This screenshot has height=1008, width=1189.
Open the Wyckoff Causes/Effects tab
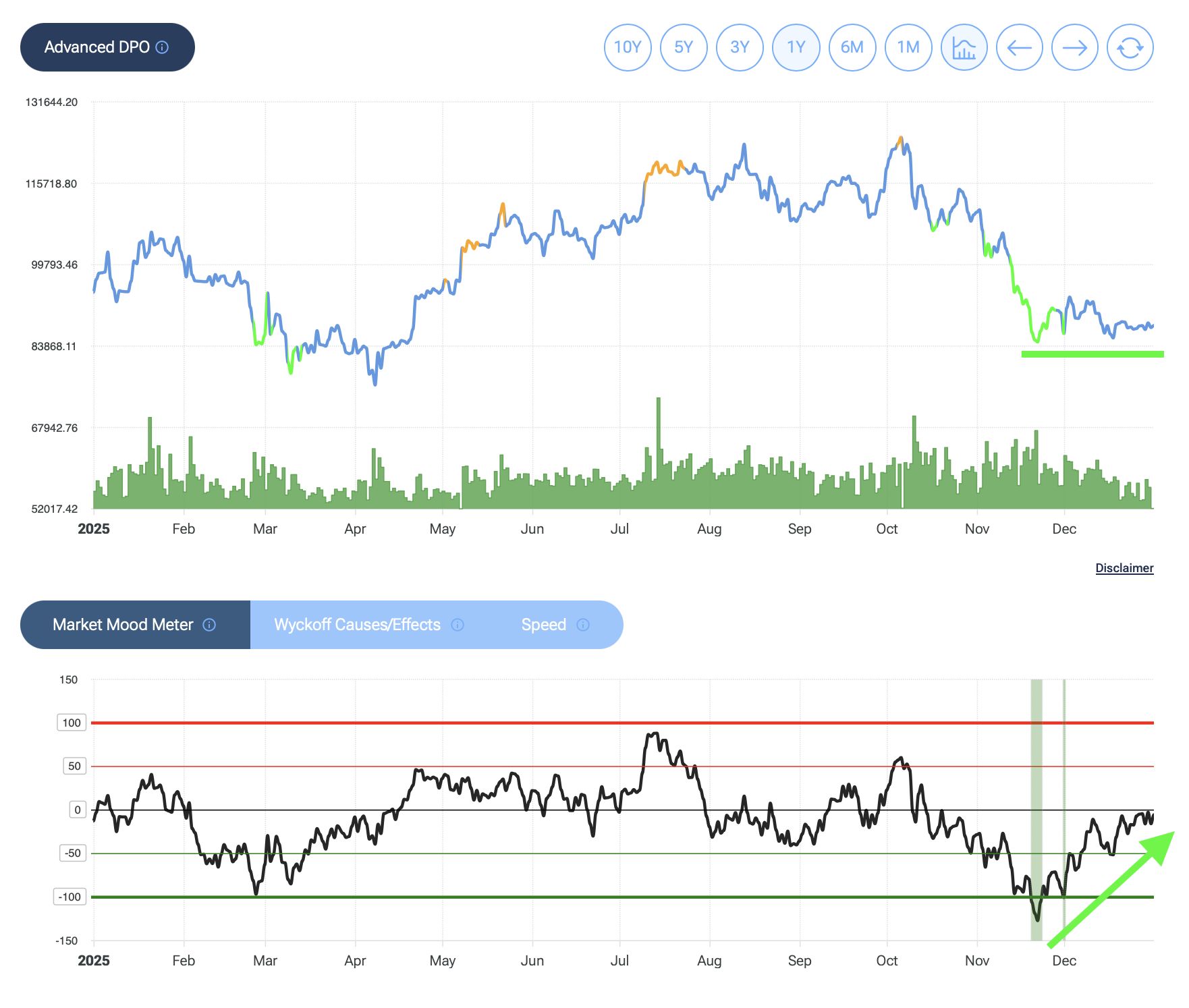(x=357, y=625)
